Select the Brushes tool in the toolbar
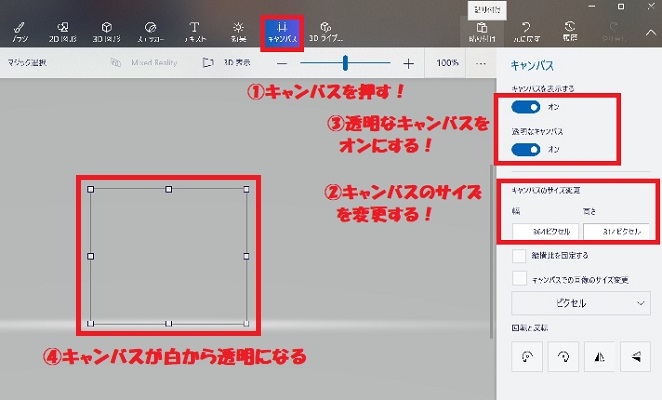Screen dimensions: 662x400 tap(20, 32)
